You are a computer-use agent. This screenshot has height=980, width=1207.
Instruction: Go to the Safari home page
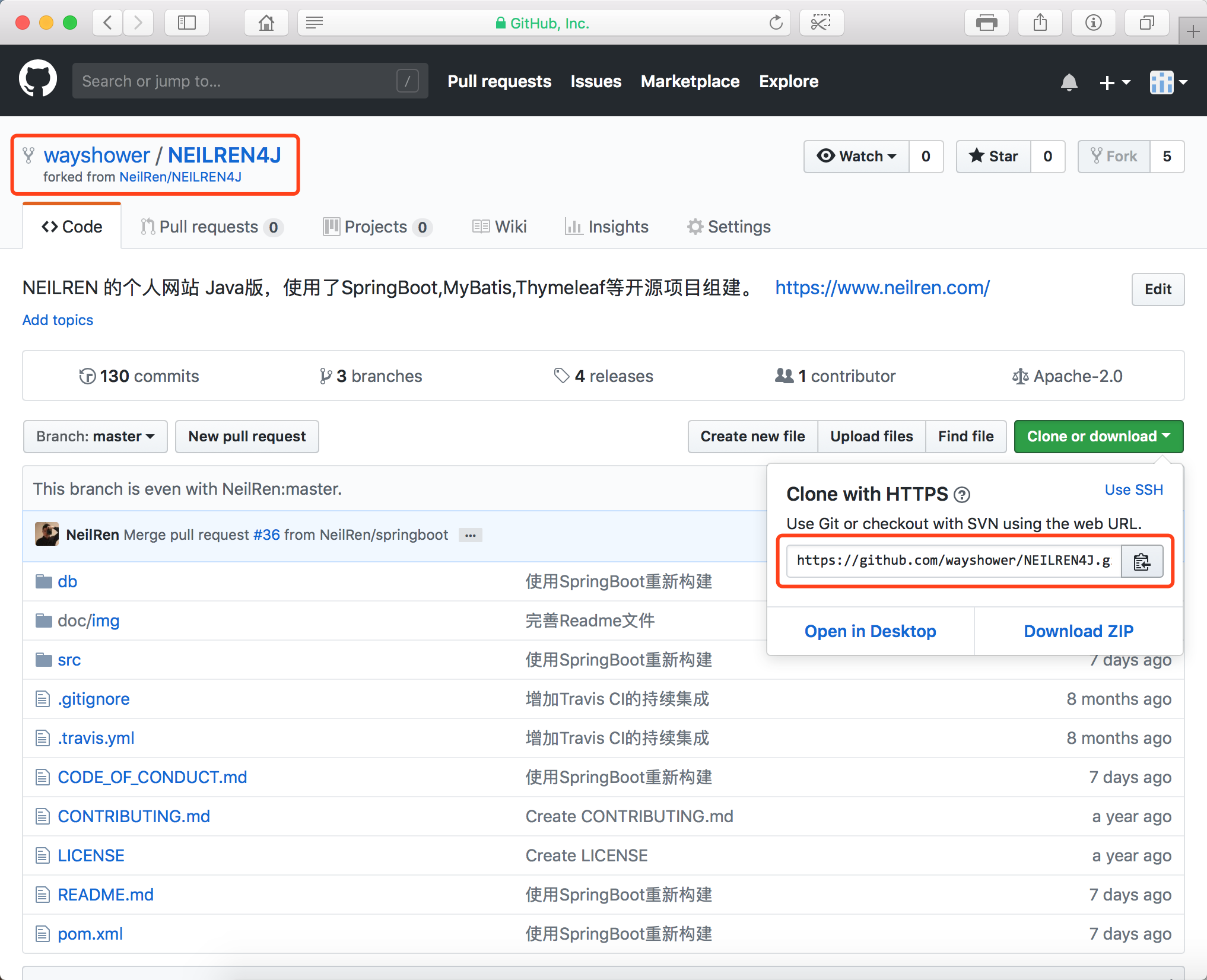point(266,23)
